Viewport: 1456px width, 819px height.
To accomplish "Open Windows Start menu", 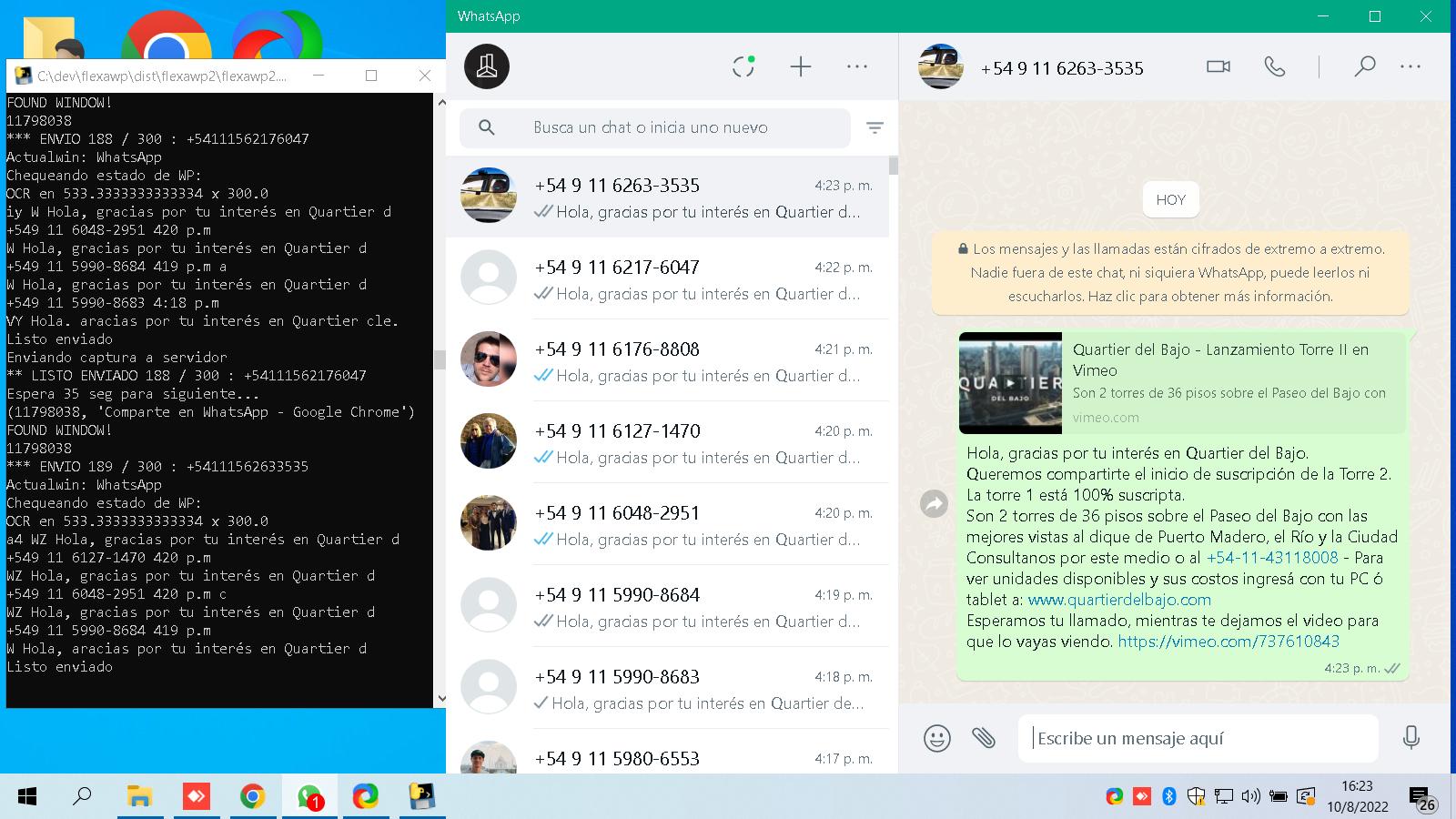I will pyautogui.click(x=27, y=797).
